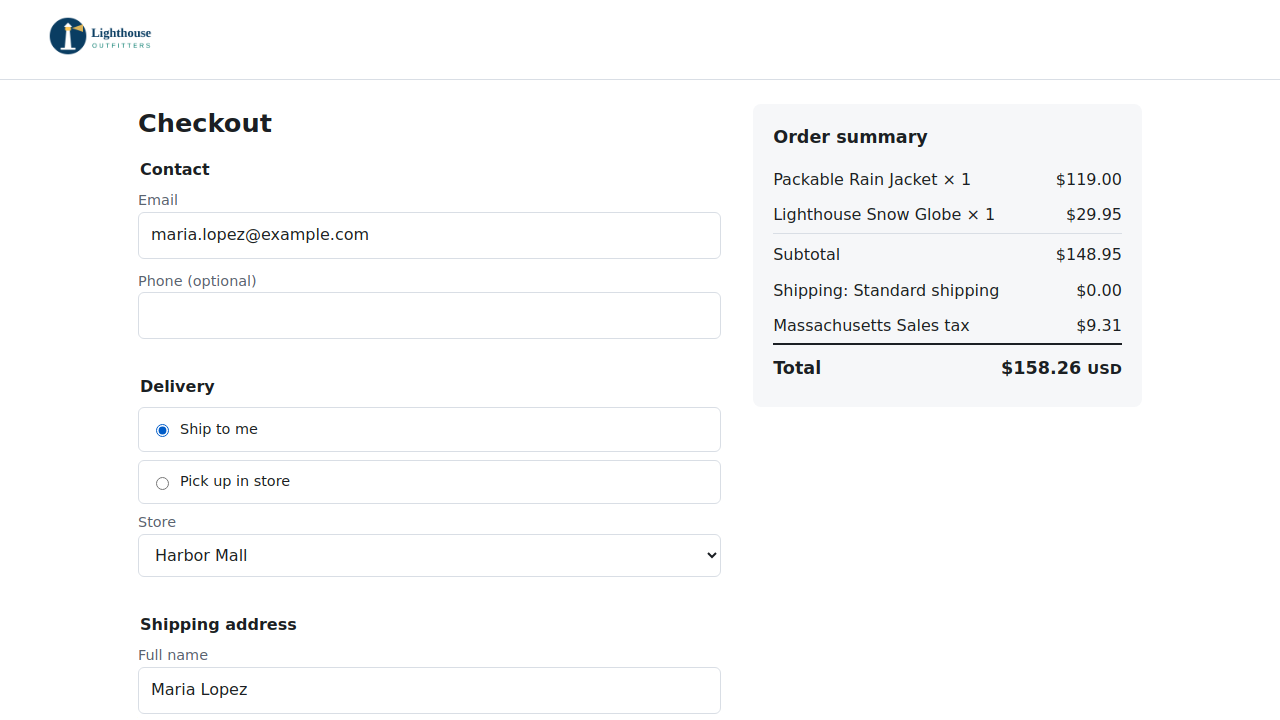
Task: Choose the Pick up in store radio option
Action: pos(162,483)
